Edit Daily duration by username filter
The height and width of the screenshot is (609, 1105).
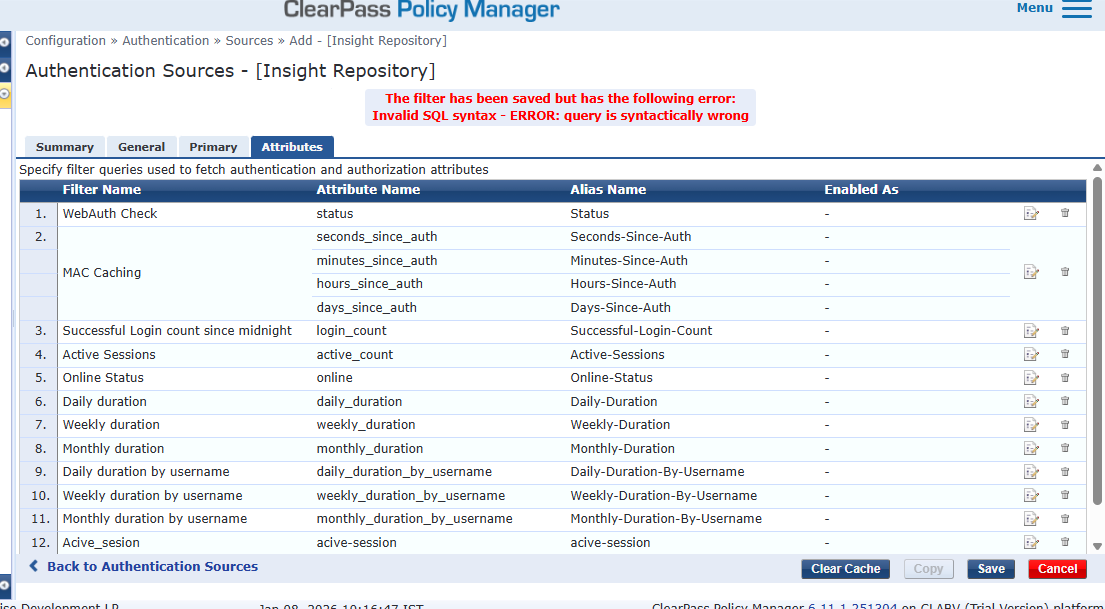click(1031, 472)
